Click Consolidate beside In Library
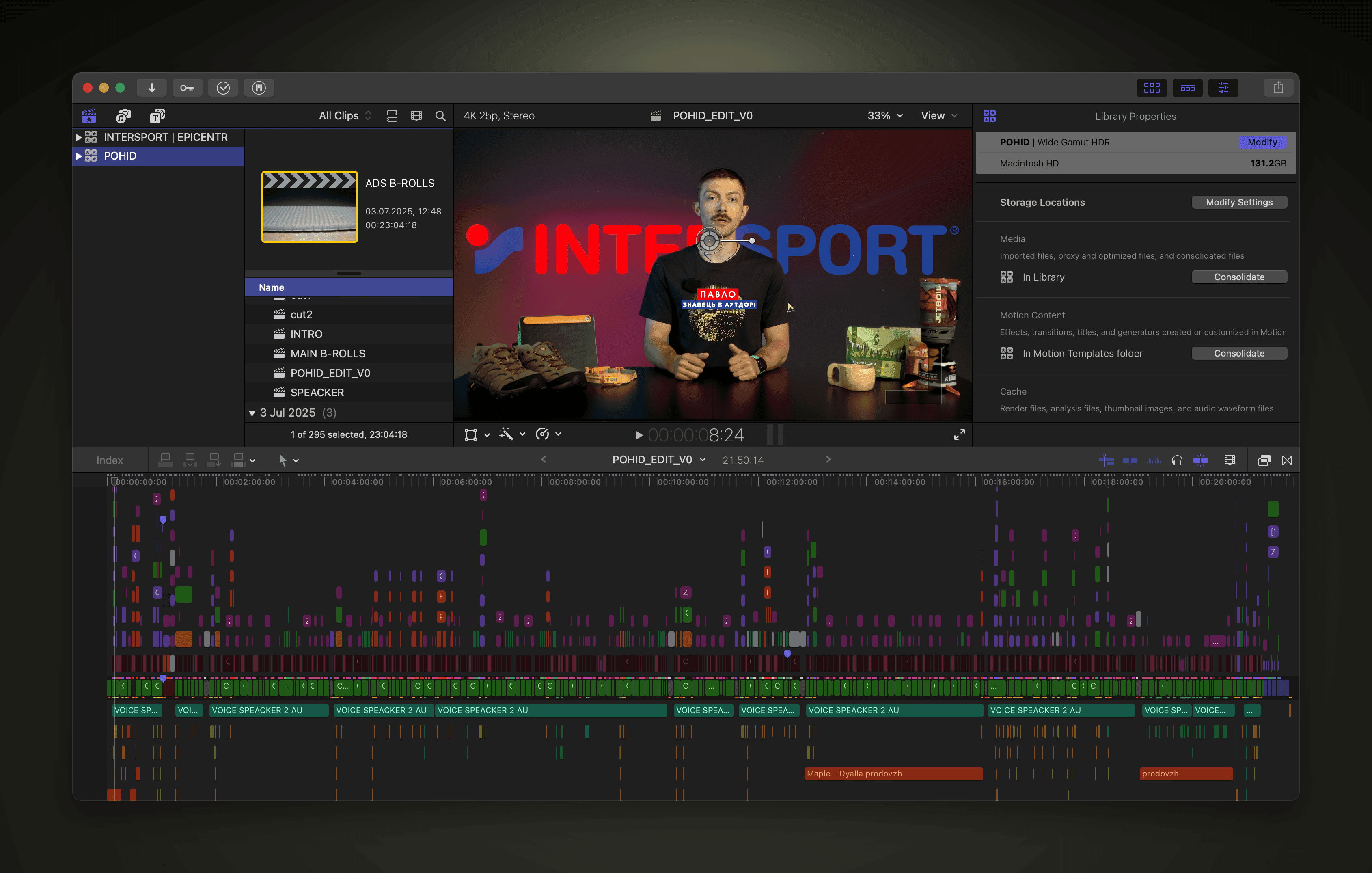The image size is (1372, 873). click(x=1239, y=277)
